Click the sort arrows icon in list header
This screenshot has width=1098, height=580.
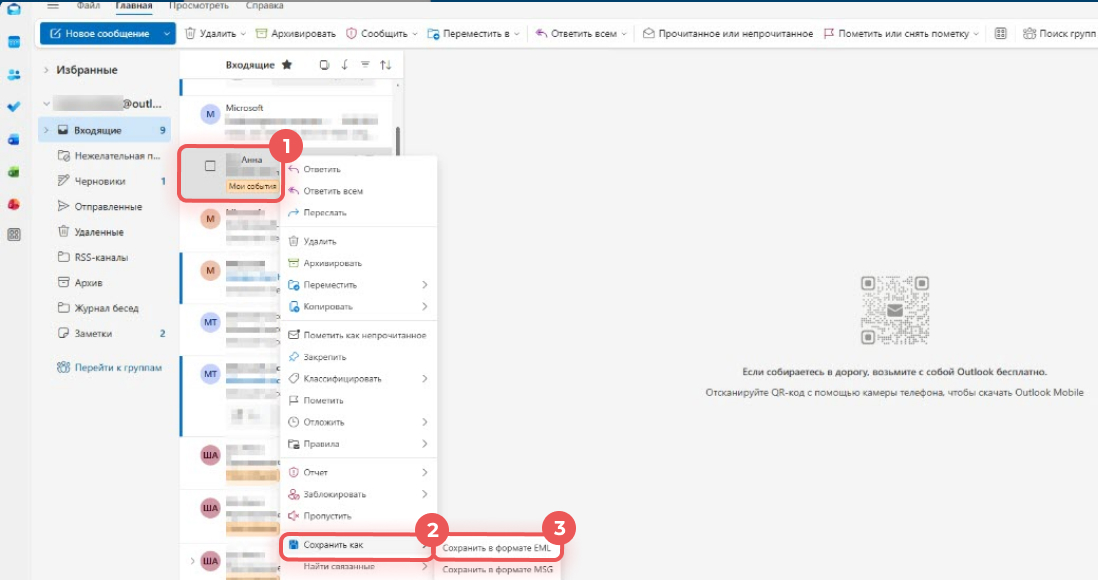pos(386,65)
